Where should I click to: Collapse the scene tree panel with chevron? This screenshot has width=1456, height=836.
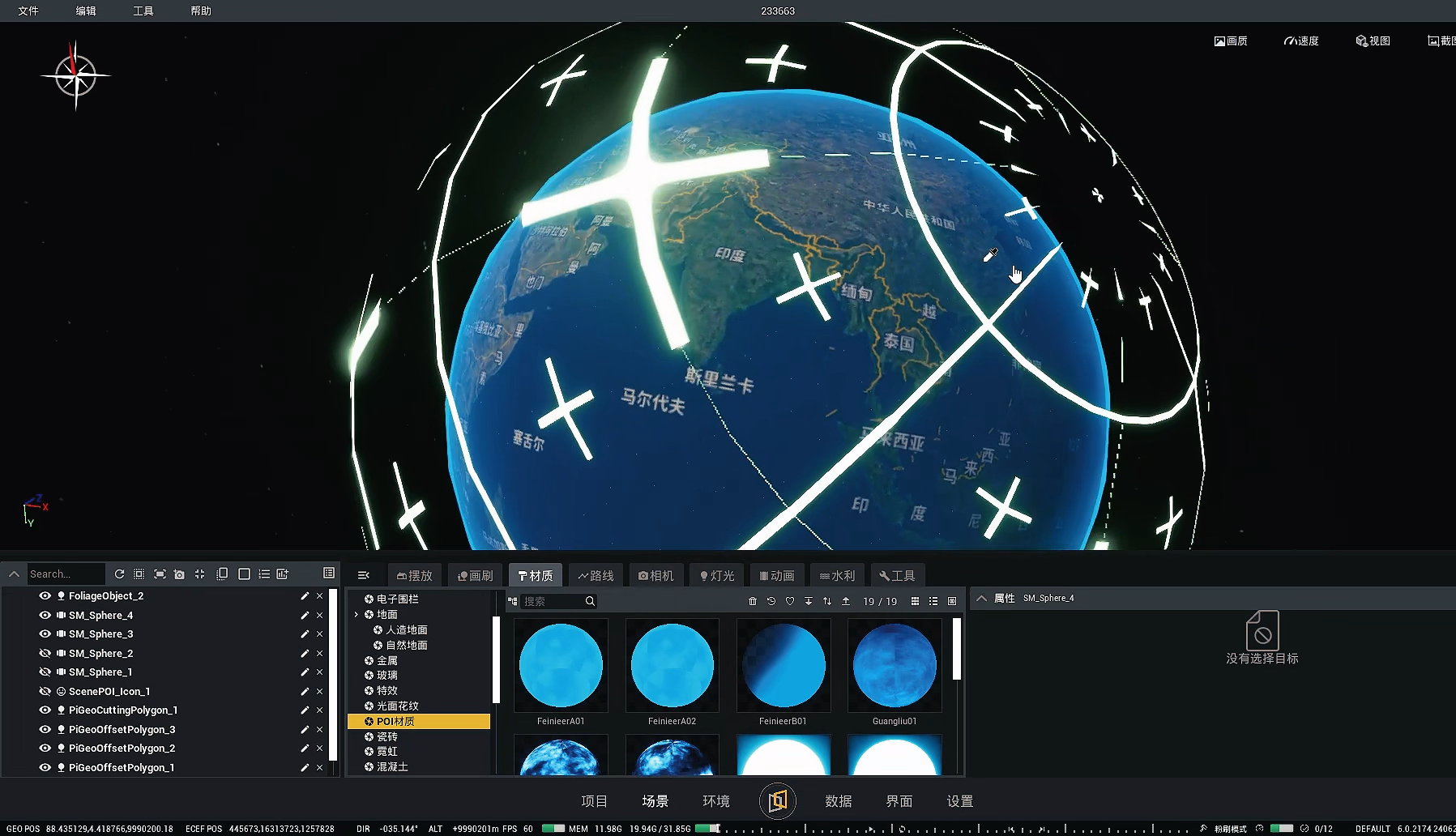click(13, 574)
